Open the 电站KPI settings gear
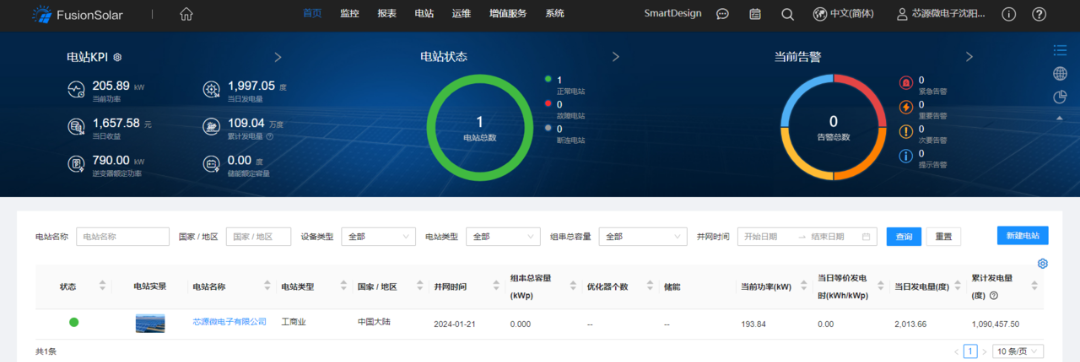This screenshot has width=1080, height=362. click(x=118, y=57)
